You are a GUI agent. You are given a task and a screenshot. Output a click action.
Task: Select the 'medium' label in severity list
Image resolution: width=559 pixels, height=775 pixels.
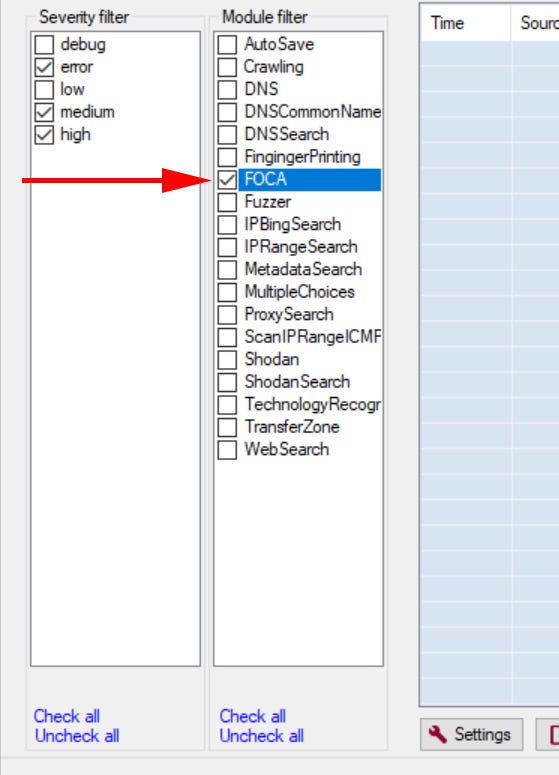point(87,112)
